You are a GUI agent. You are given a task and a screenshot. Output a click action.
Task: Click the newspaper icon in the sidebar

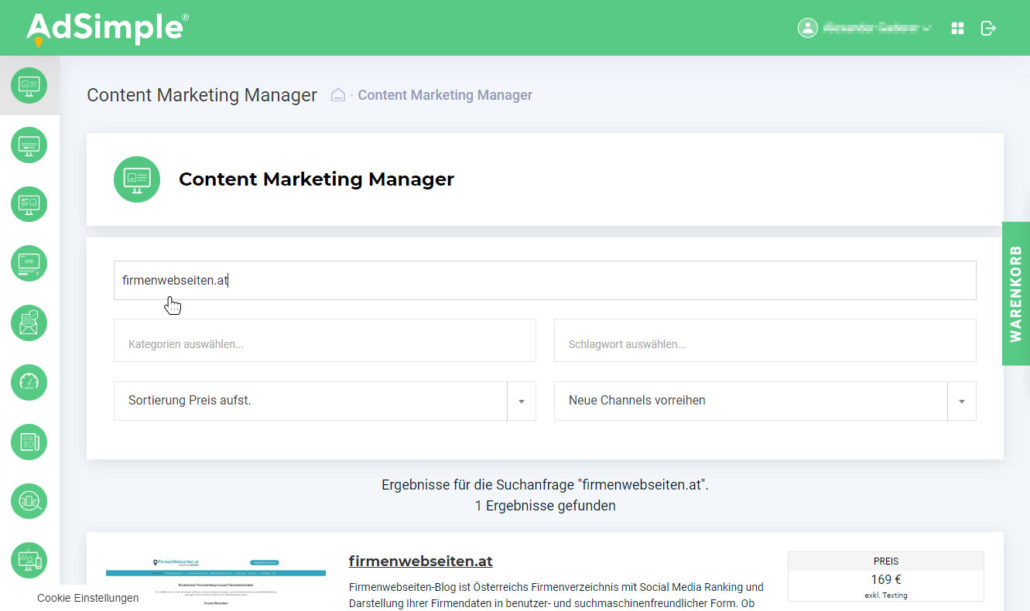[x=29, y=441]
